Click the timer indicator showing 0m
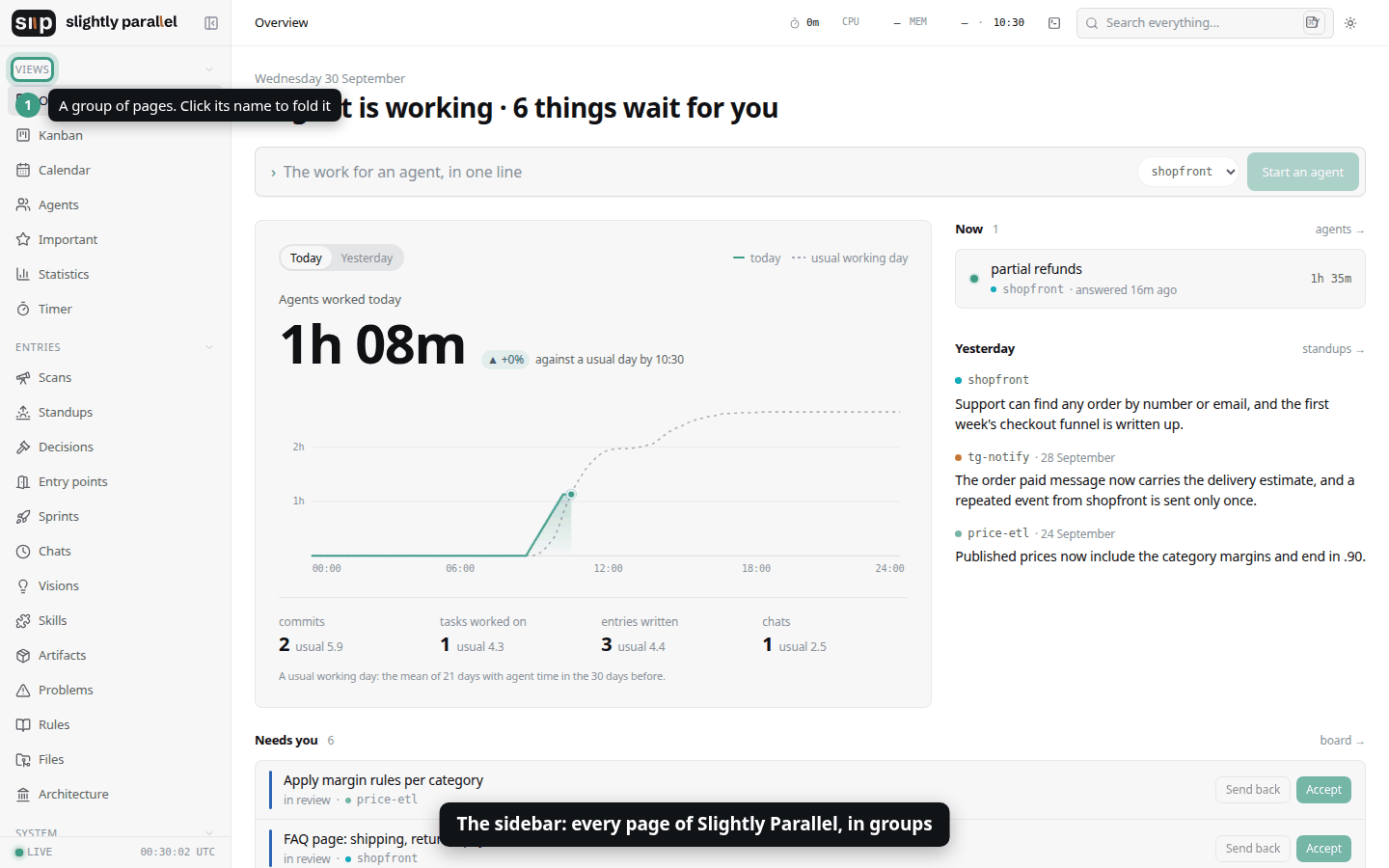The image size is (1389, 868). click(x=804, y=23)
